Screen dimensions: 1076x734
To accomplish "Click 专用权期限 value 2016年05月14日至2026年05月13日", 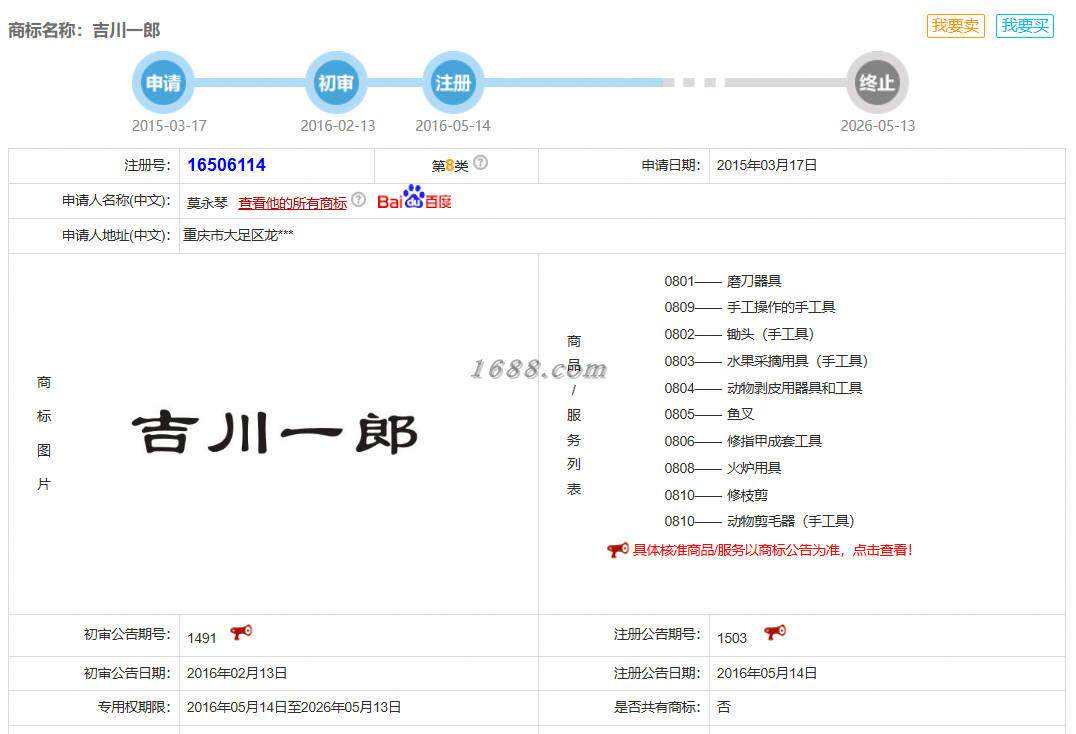I will (294, 707).
